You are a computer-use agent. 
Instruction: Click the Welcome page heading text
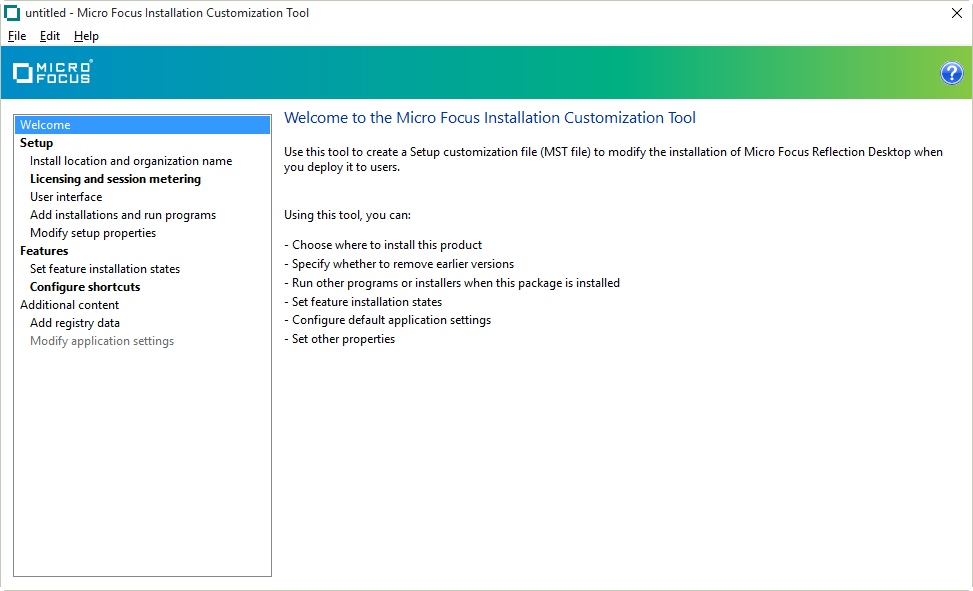(490, 118)
